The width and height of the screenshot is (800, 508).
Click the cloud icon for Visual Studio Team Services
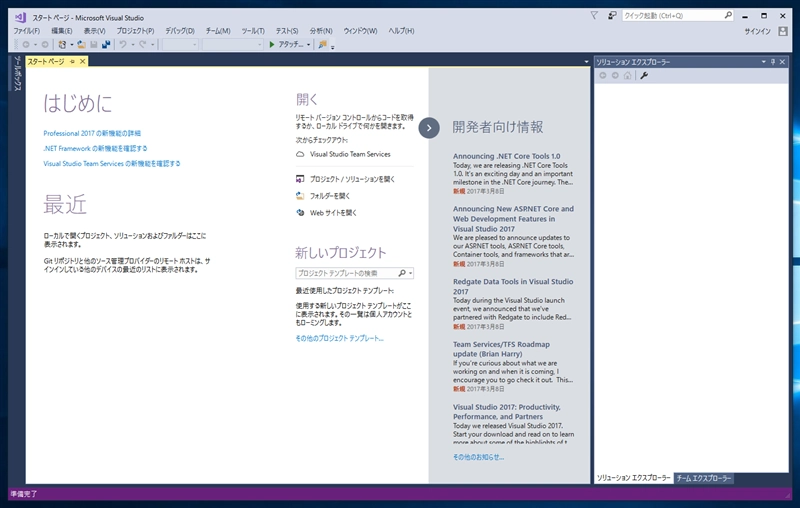point(300,154)
